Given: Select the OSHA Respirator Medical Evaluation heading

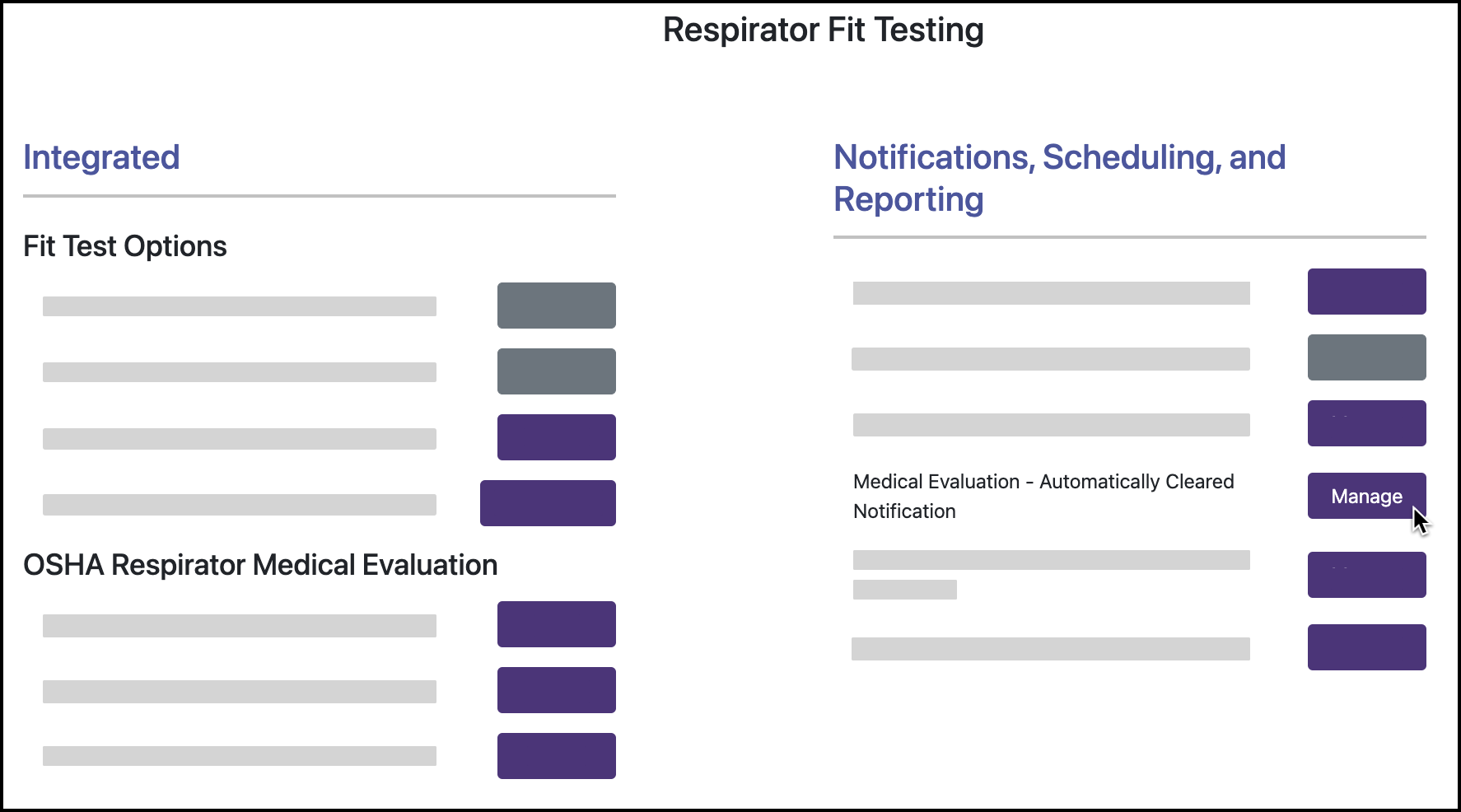Looking at the screenshot, I should click(x=260, y=565).
